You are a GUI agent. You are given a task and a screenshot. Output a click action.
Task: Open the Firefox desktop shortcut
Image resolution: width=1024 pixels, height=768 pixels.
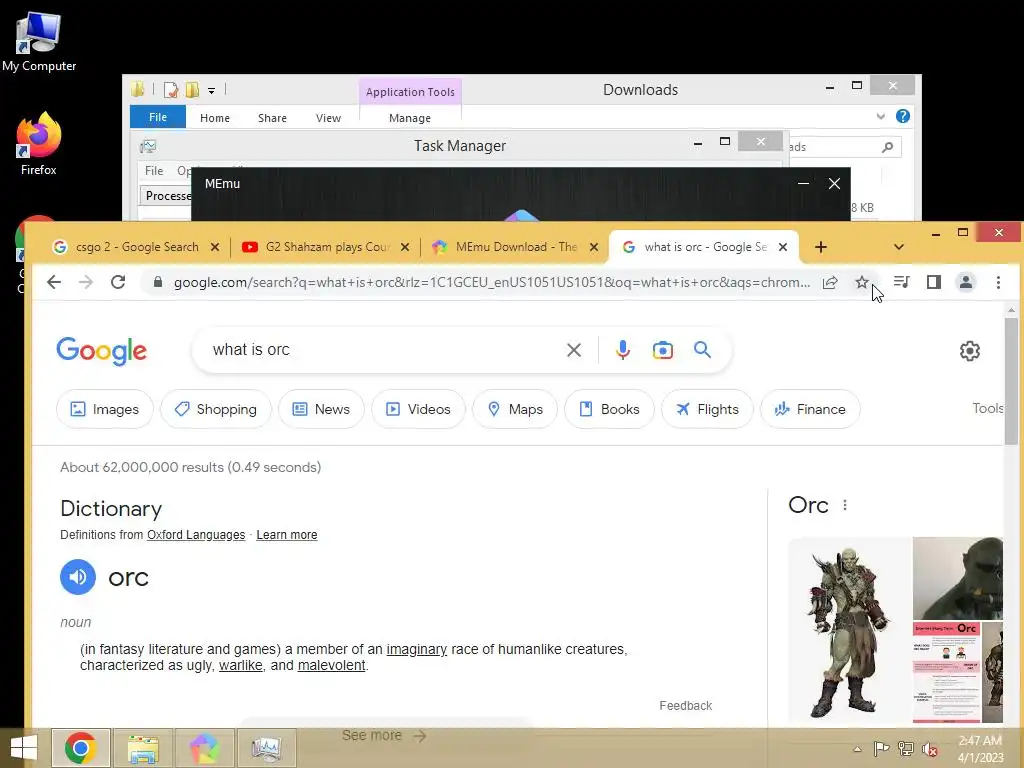click(39, 144)
